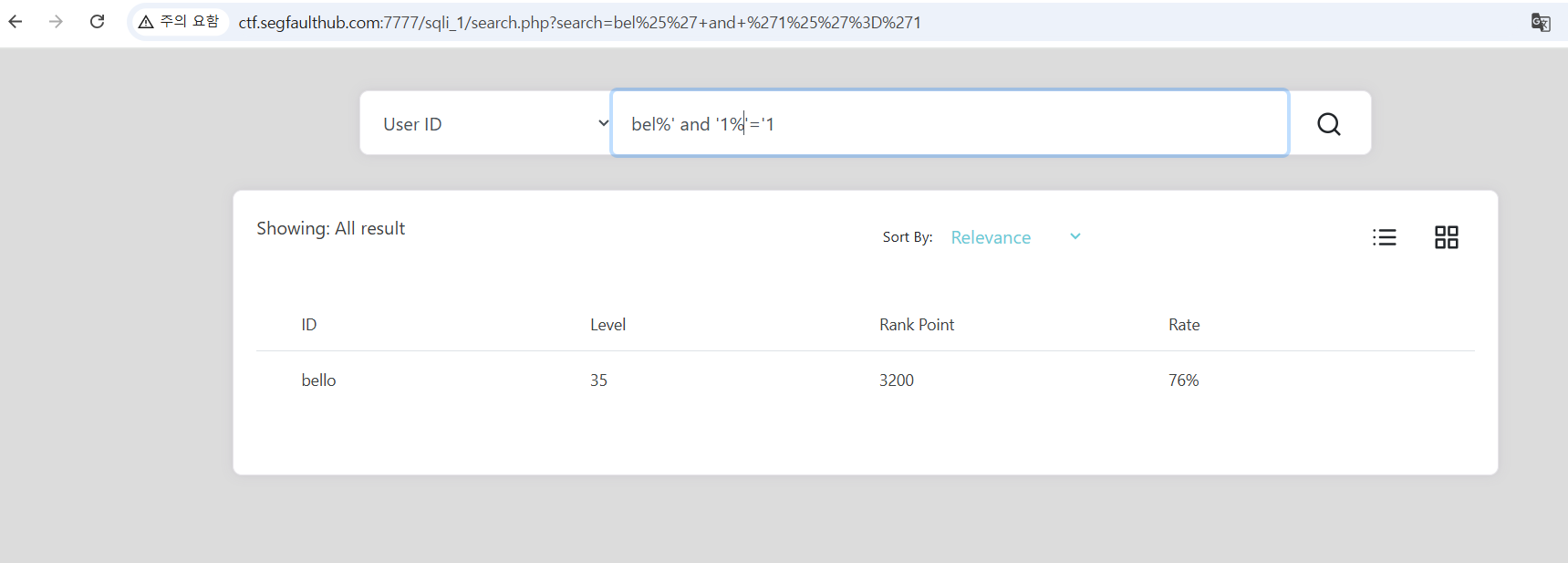
Task: Click the Level column header
Action: click(607, 325)
